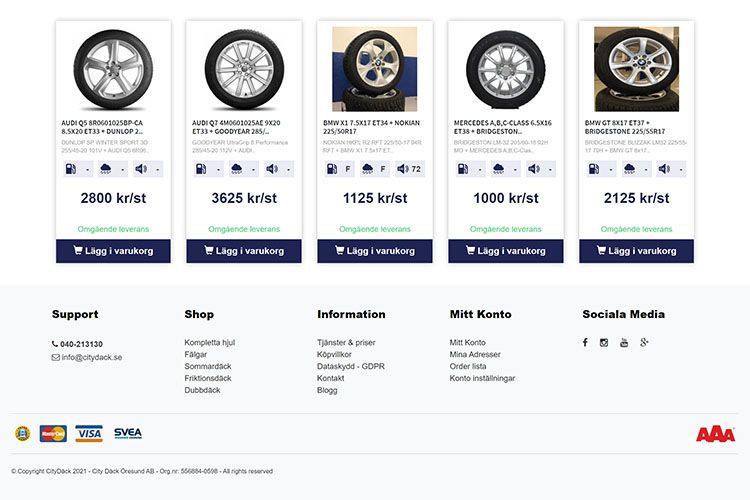Viewport: 750px width, 500px height.
Task: Open the Facebook social media icon
Action: (585, 343)
